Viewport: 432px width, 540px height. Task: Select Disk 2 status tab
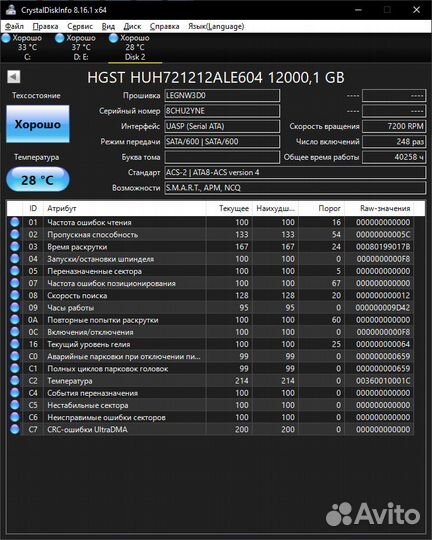(135, 47)
